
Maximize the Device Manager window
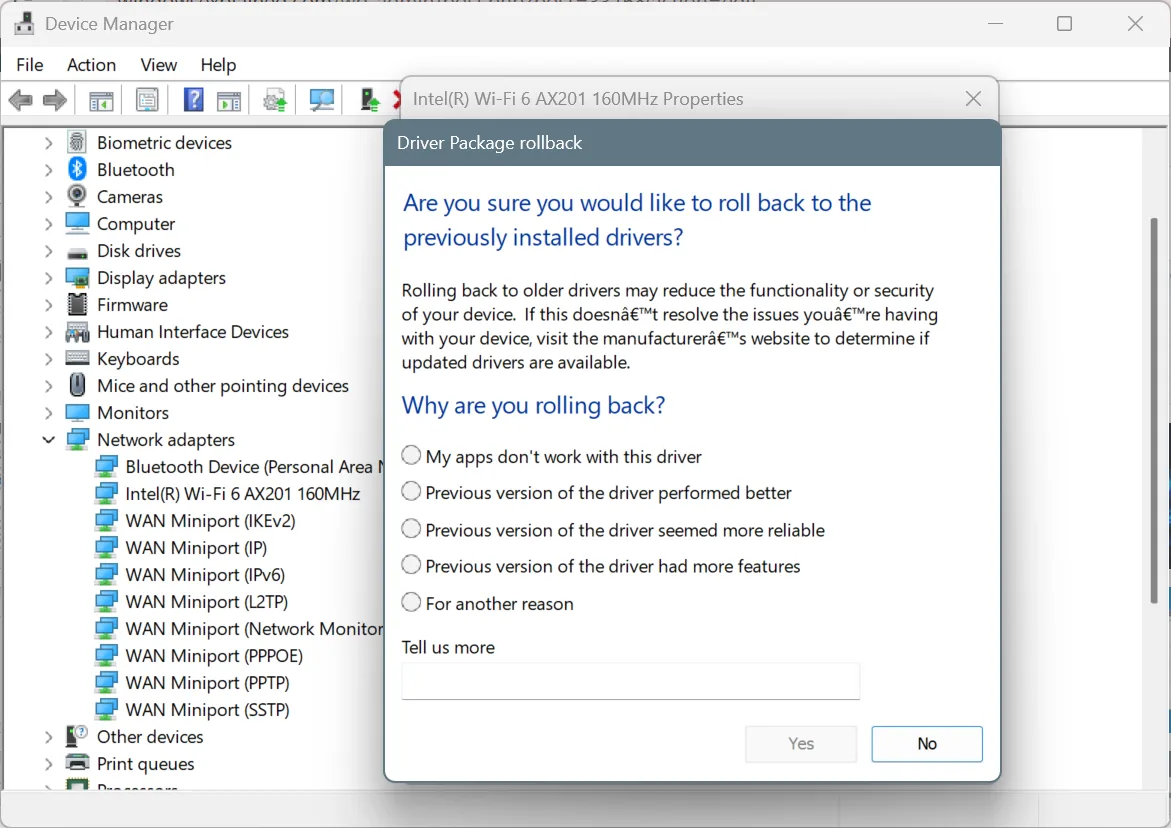pos(1064,24)
